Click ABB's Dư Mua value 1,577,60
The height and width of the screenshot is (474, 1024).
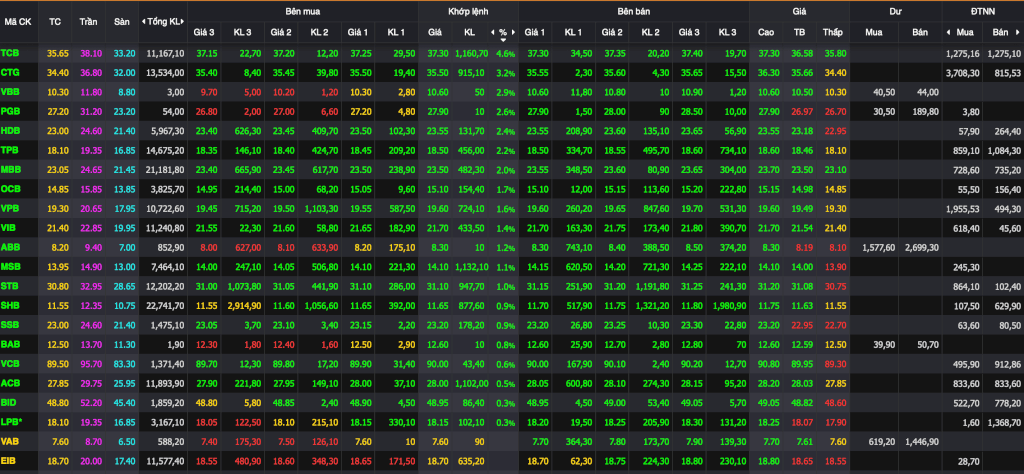878,247
